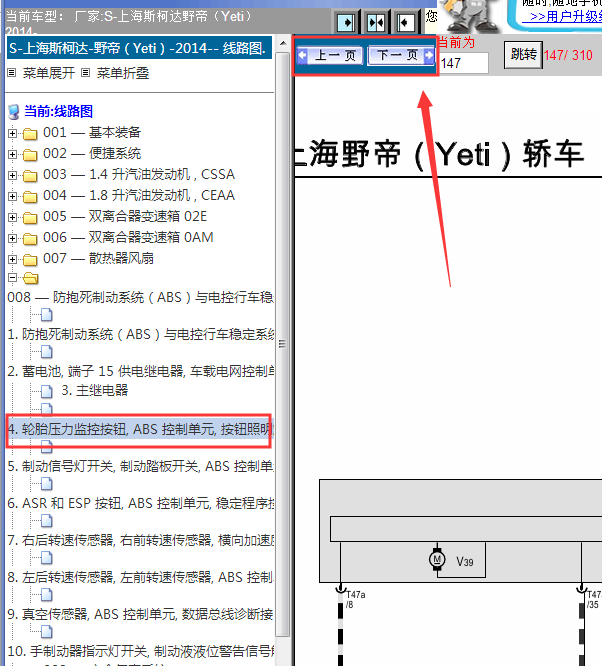Go to previous page with 上一页
Image resolution: width=602 pixels, height=666 pixels.
pos(331,55)
